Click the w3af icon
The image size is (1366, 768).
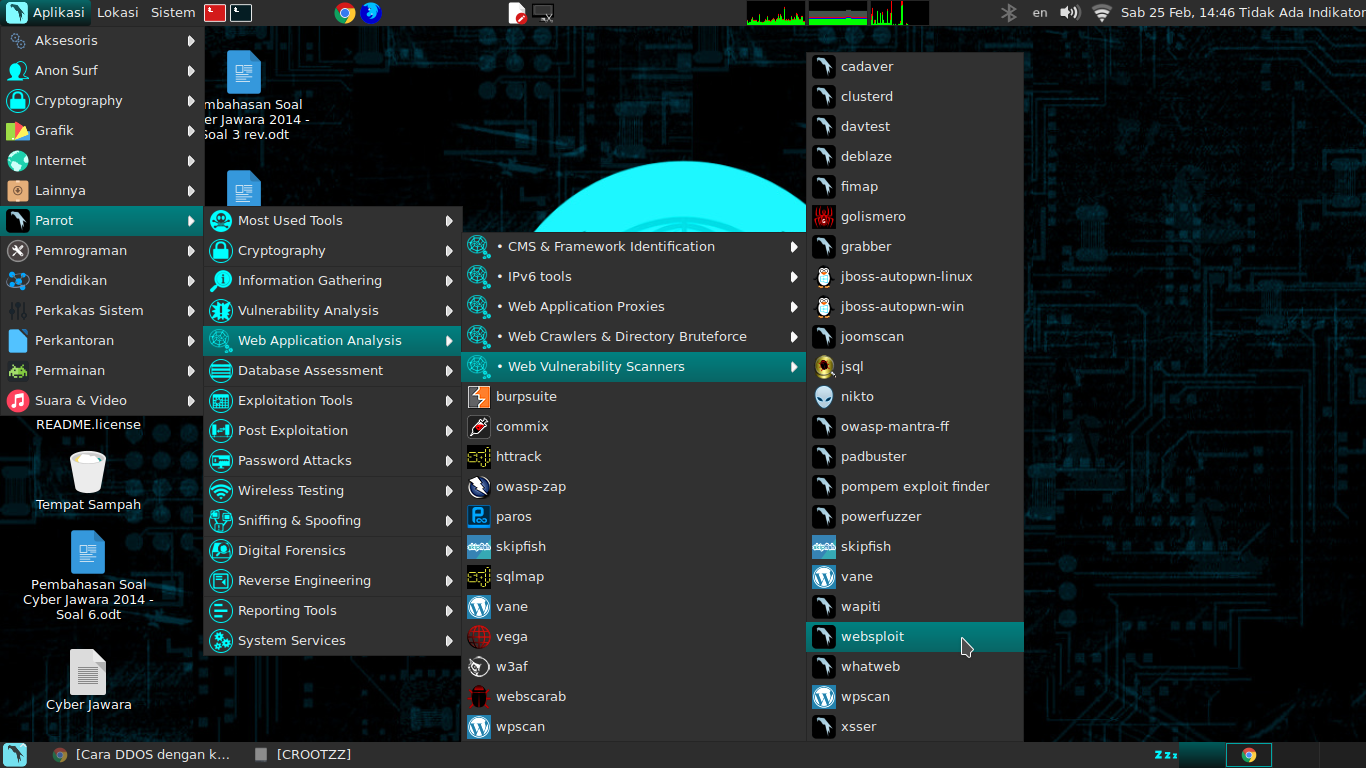pyautogui.click(x=479, y=667)
